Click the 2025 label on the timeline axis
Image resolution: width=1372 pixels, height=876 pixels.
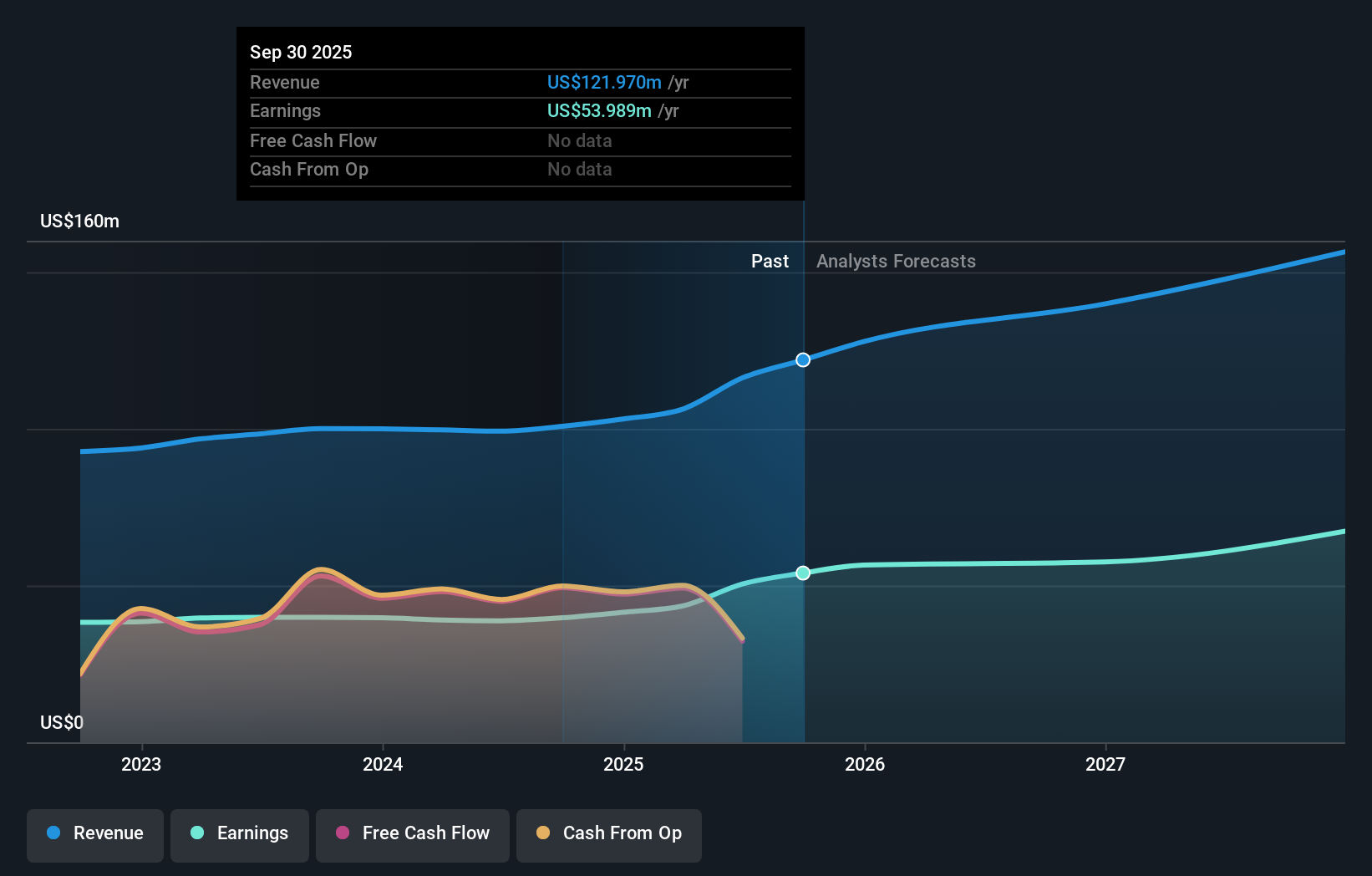(624, 764)
